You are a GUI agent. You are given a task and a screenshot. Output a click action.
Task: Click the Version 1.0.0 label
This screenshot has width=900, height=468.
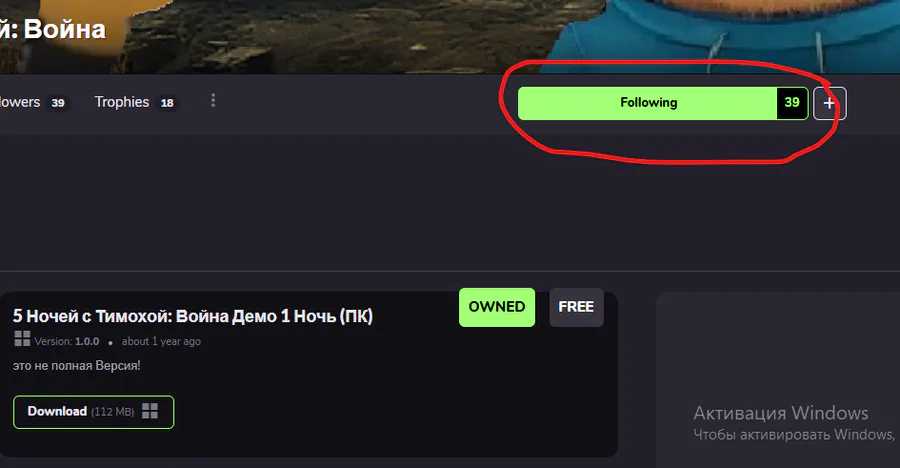tap(67, 341)
